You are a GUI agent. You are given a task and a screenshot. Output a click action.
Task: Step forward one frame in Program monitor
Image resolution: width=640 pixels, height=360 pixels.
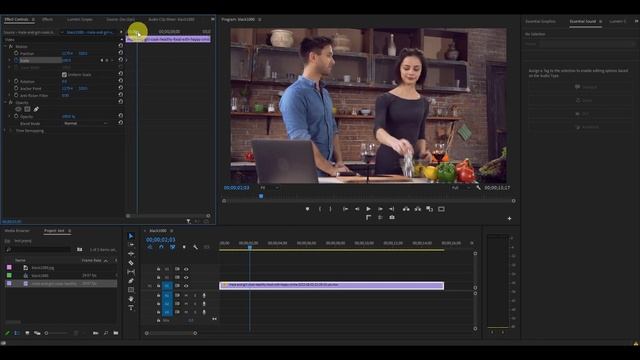click(x=380, y=209)
